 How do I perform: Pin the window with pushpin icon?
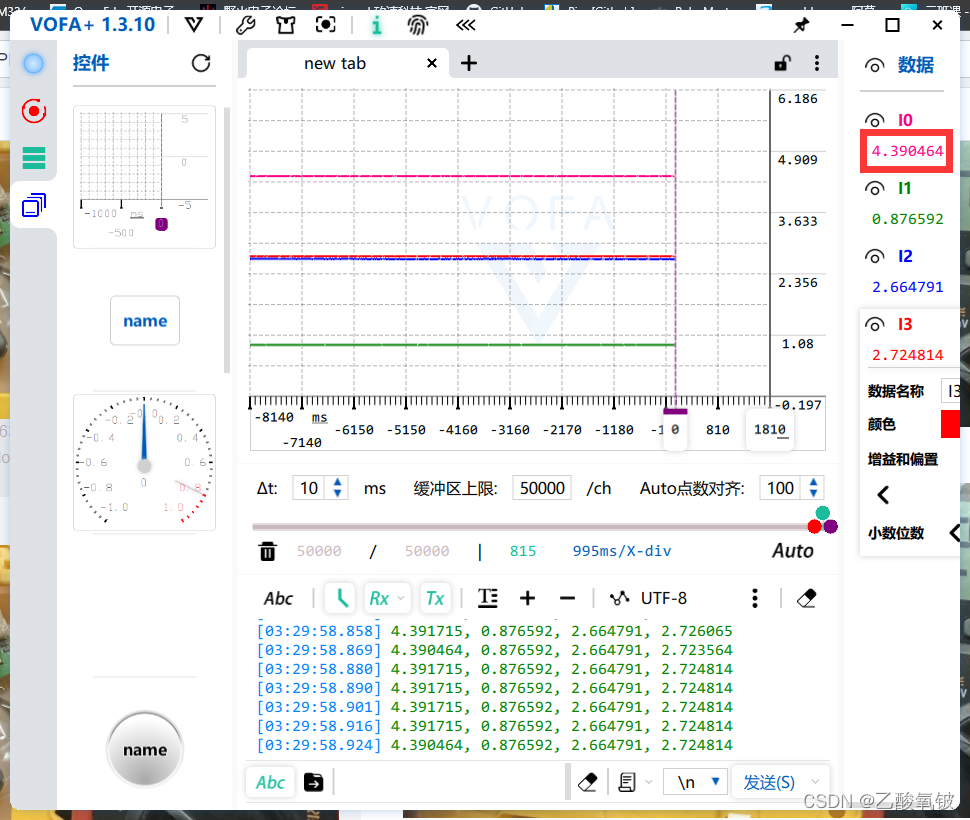[801, 25]
